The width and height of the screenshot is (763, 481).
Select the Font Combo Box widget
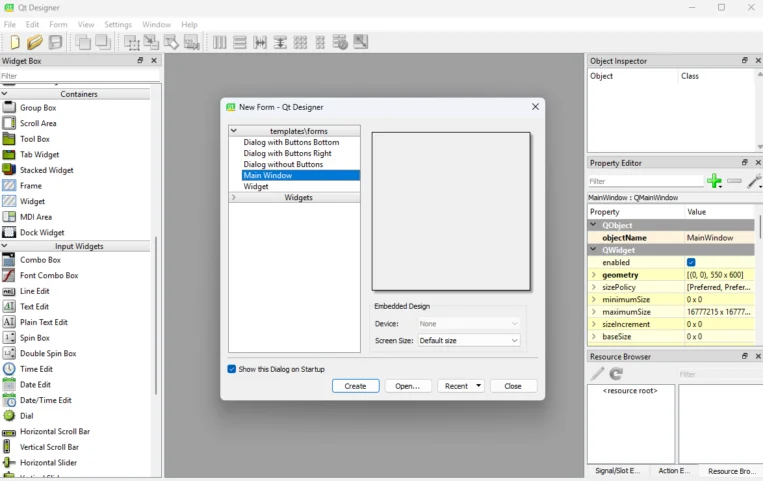[x=49, y=275]
